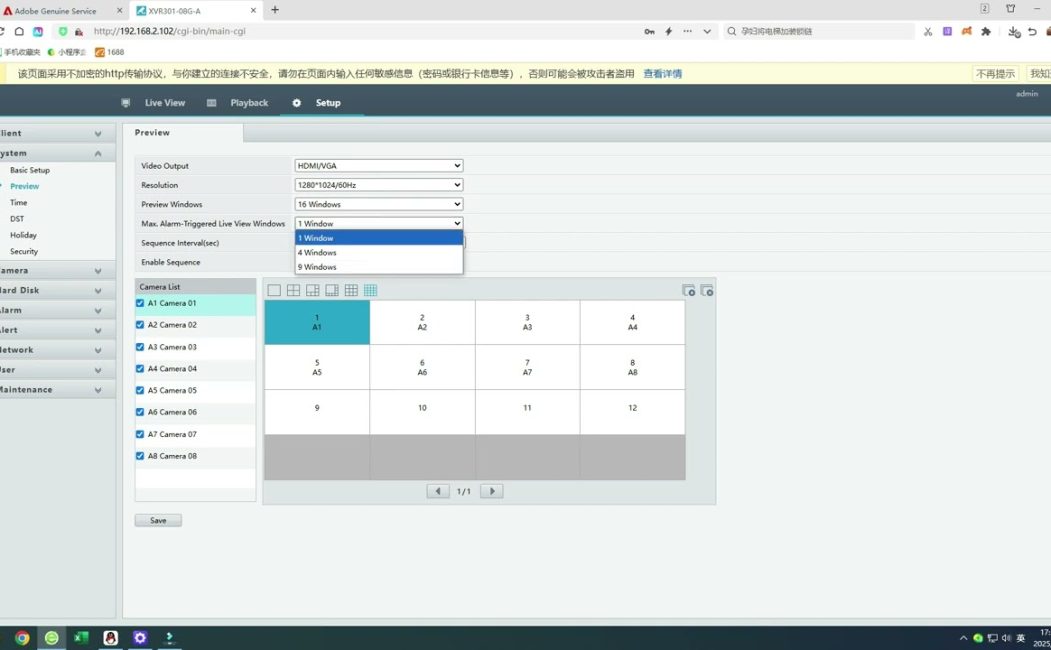Click the Setup gear icon

[x=296, y=103]
